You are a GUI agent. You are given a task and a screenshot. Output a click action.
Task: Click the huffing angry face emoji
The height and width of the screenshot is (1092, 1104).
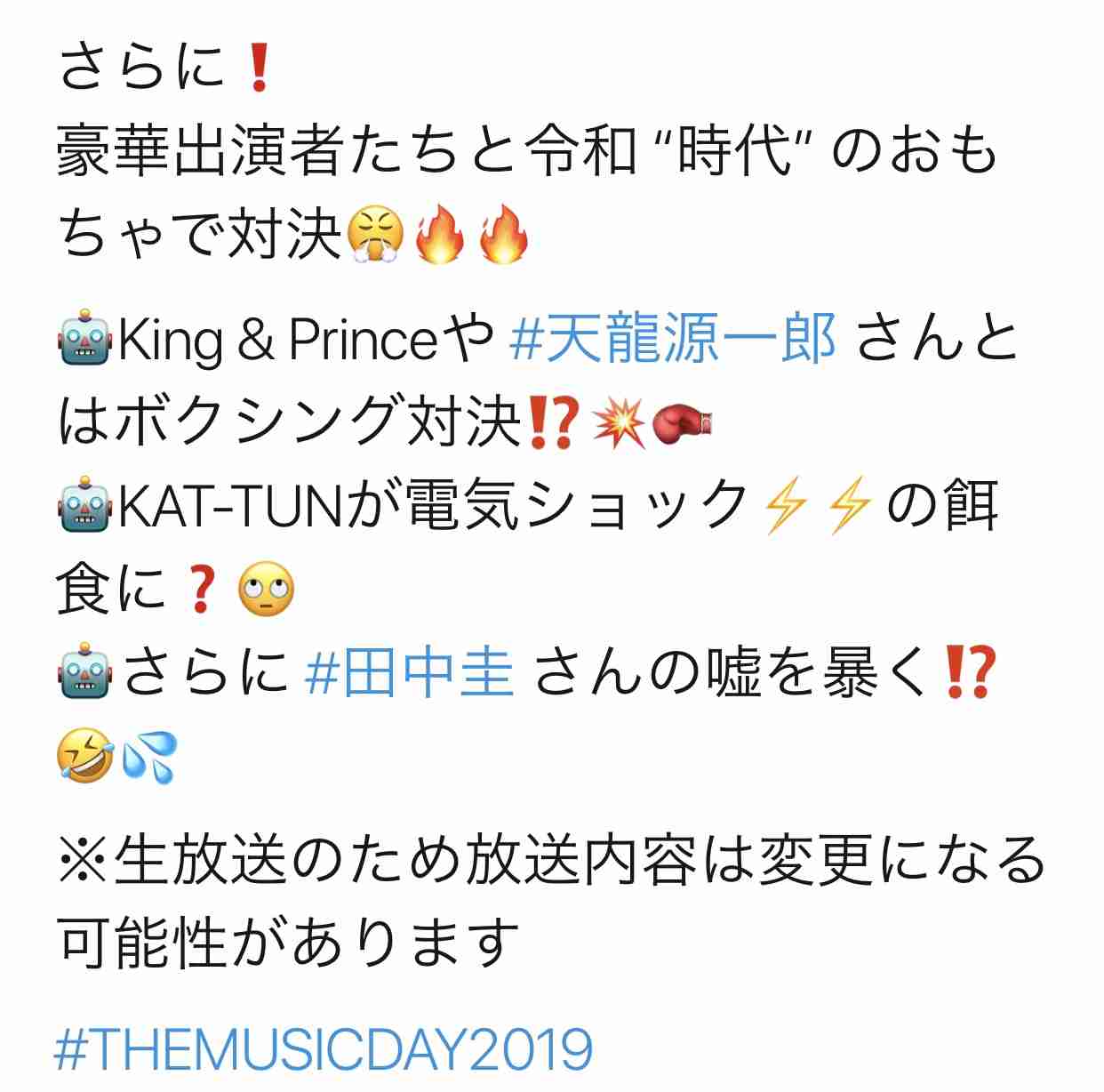(x=376, y=236)
